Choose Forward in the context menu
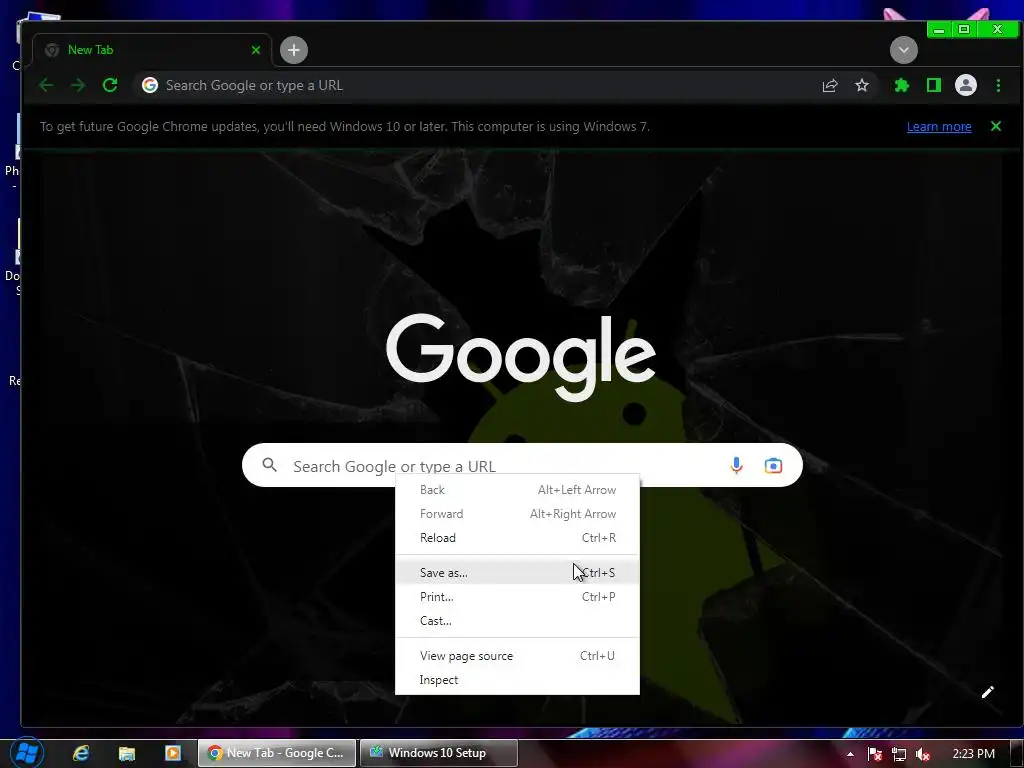 pyautogui.click(x=517, y=514)
